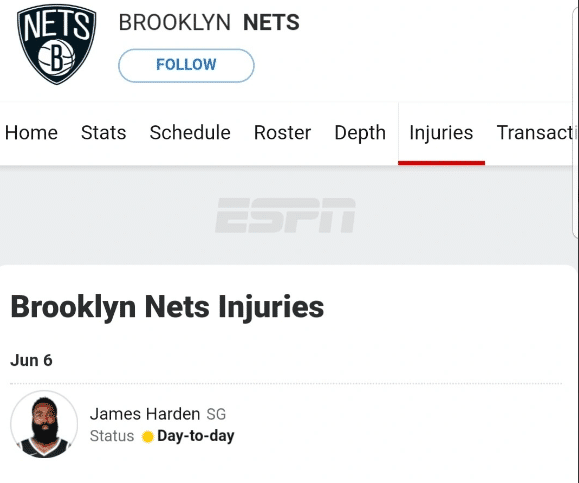Select the Injuries tab
Viewport: 579px width, 483px height.
pyautogui.click(x=441, y=133)
